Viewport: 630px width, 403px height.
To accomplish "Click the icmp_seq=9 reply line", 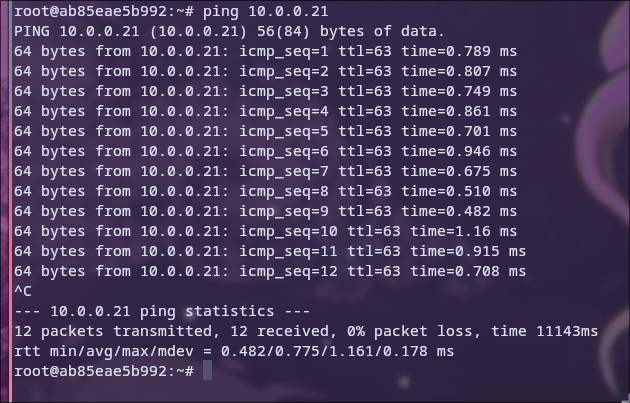I will [266, 211].
